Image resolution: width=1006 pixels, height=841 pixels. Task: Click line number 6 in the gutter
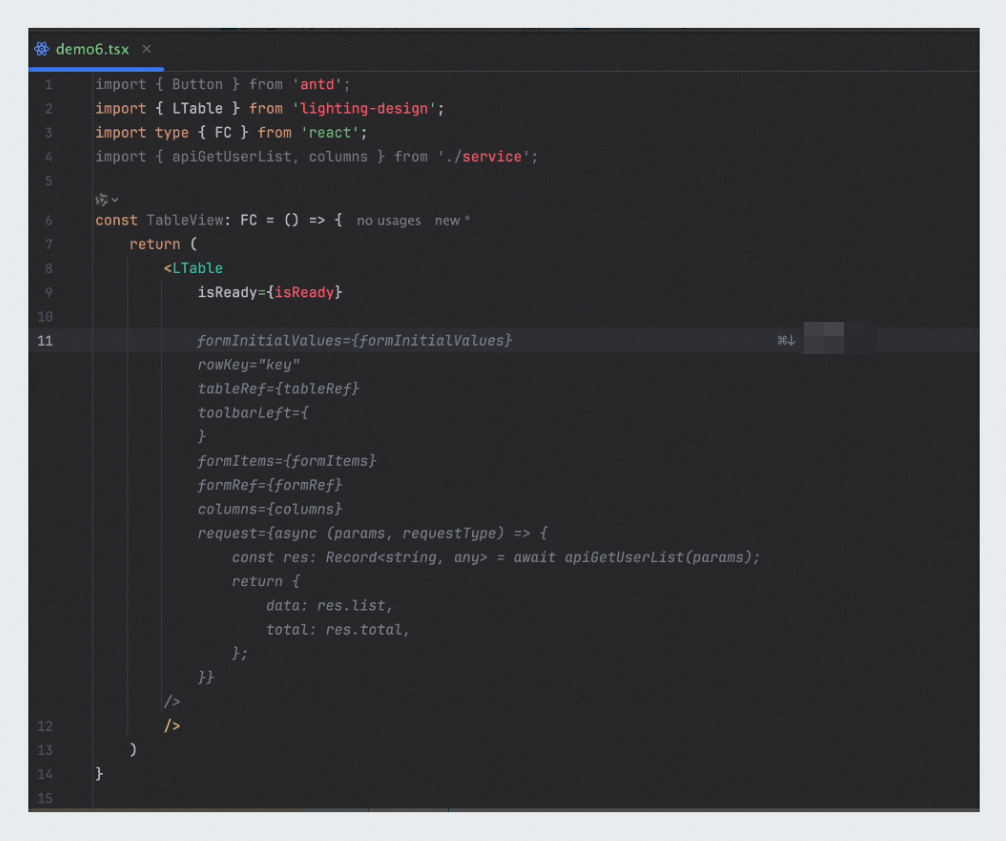pyautogui.click(x=49, y=221)
